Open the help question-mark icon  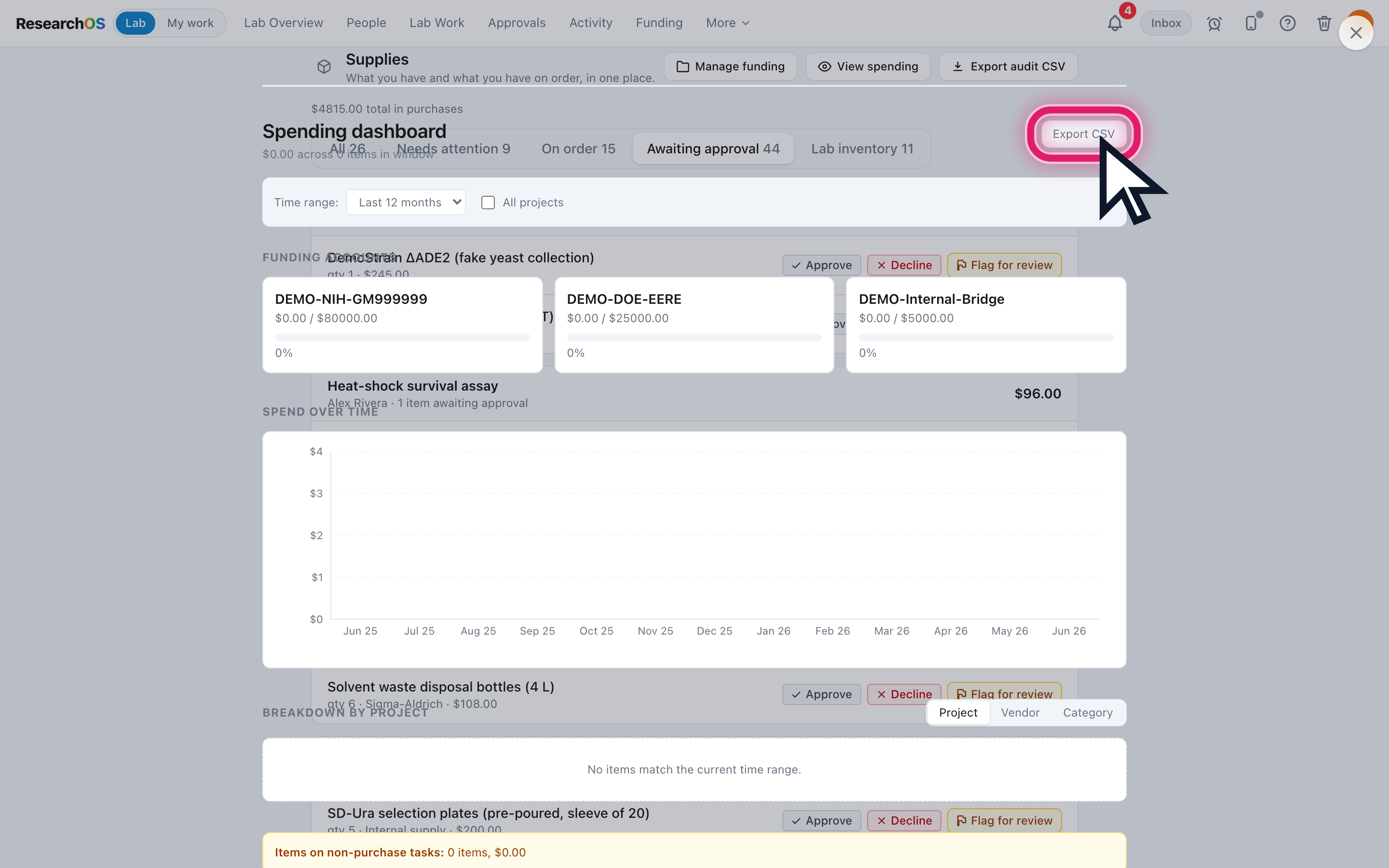(1287, 23)
